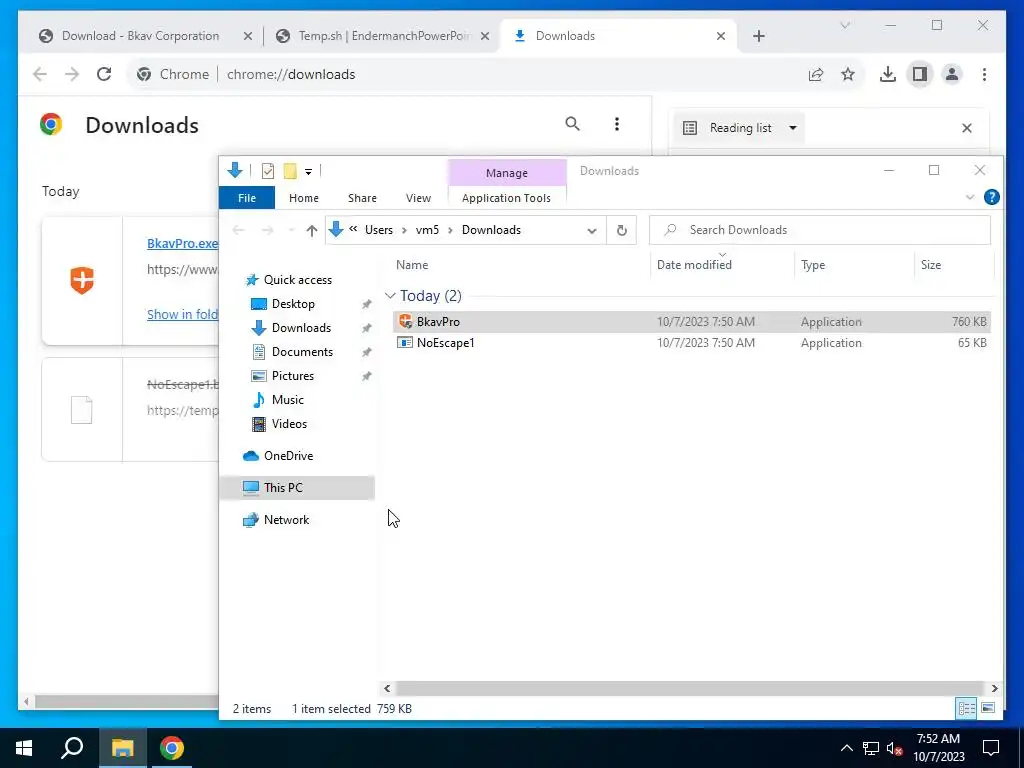Screen dimensions: 1024x768
Task: Click the Search Downloads field
Action: click(x=820, y=230)
